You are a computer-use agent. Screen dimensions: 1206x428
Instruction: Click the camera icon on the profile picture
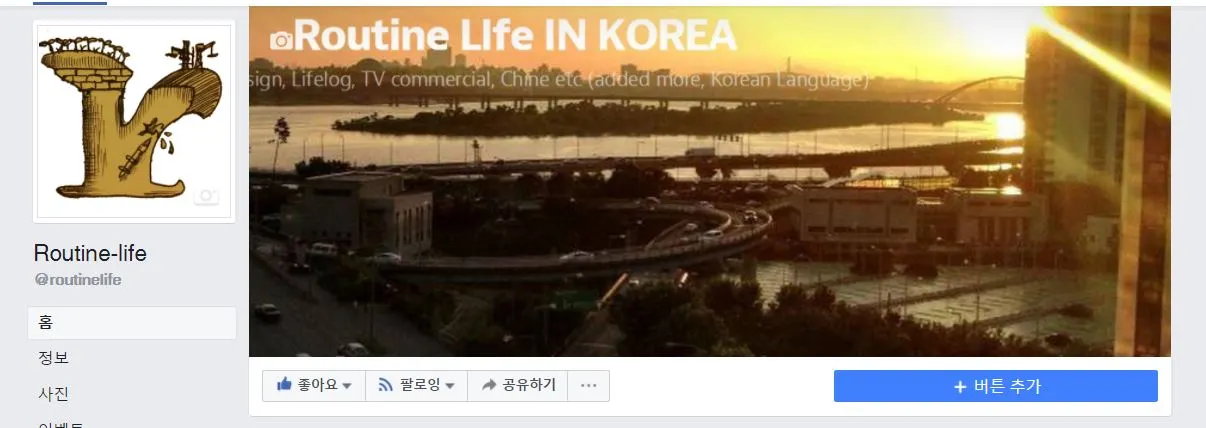point(207,196)
